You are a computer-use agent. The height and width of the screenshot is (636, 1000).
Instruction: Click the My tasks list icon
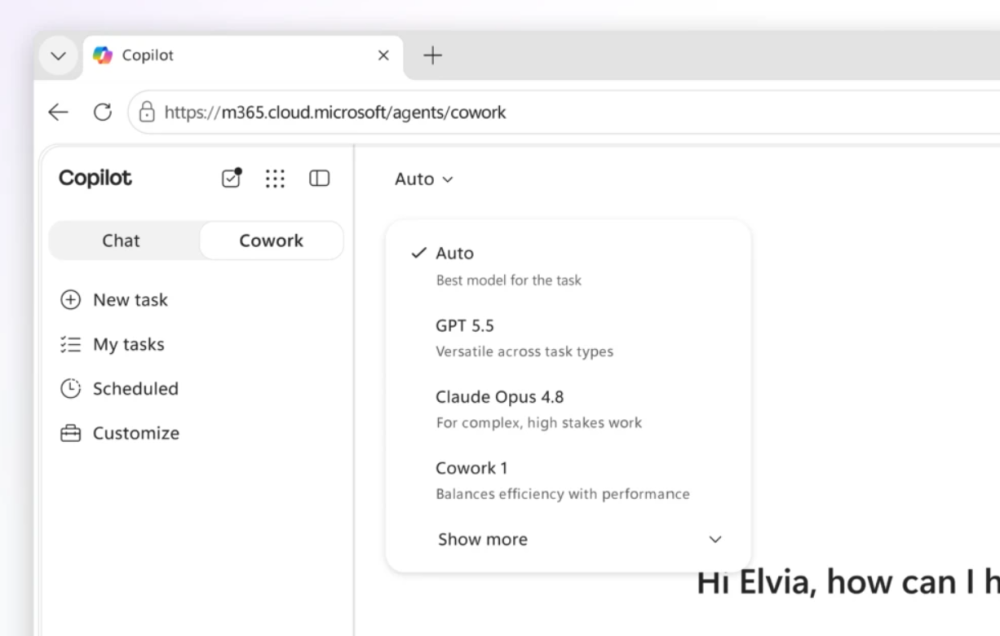(x=70, y=344)
